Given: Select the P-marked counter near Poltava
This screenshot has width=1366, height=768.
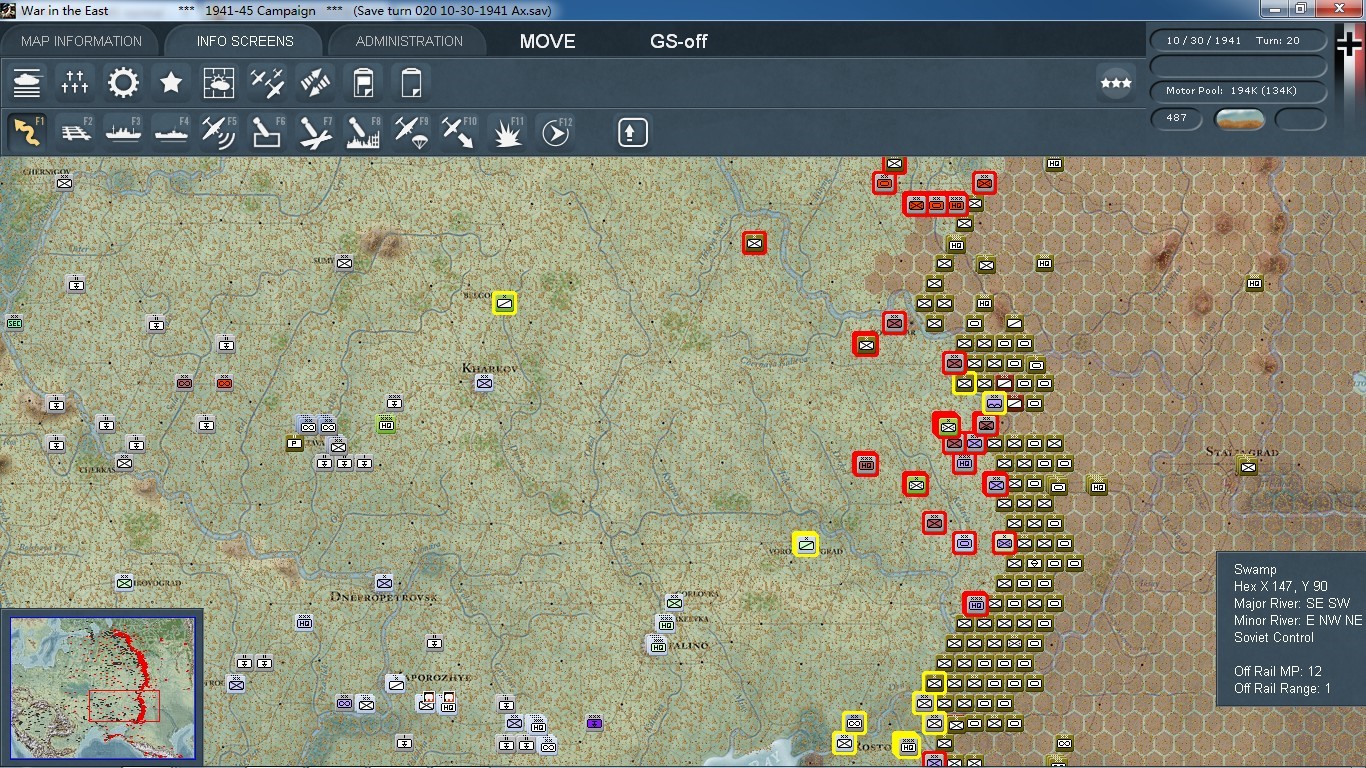Looking at the screenshot, I should click(x=294, y=443).
